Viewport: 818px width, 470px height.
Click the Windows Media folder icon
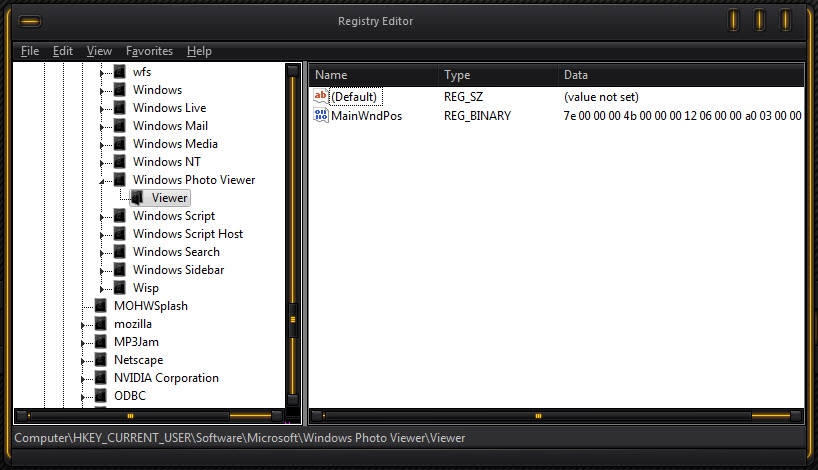tap(119, 144)
